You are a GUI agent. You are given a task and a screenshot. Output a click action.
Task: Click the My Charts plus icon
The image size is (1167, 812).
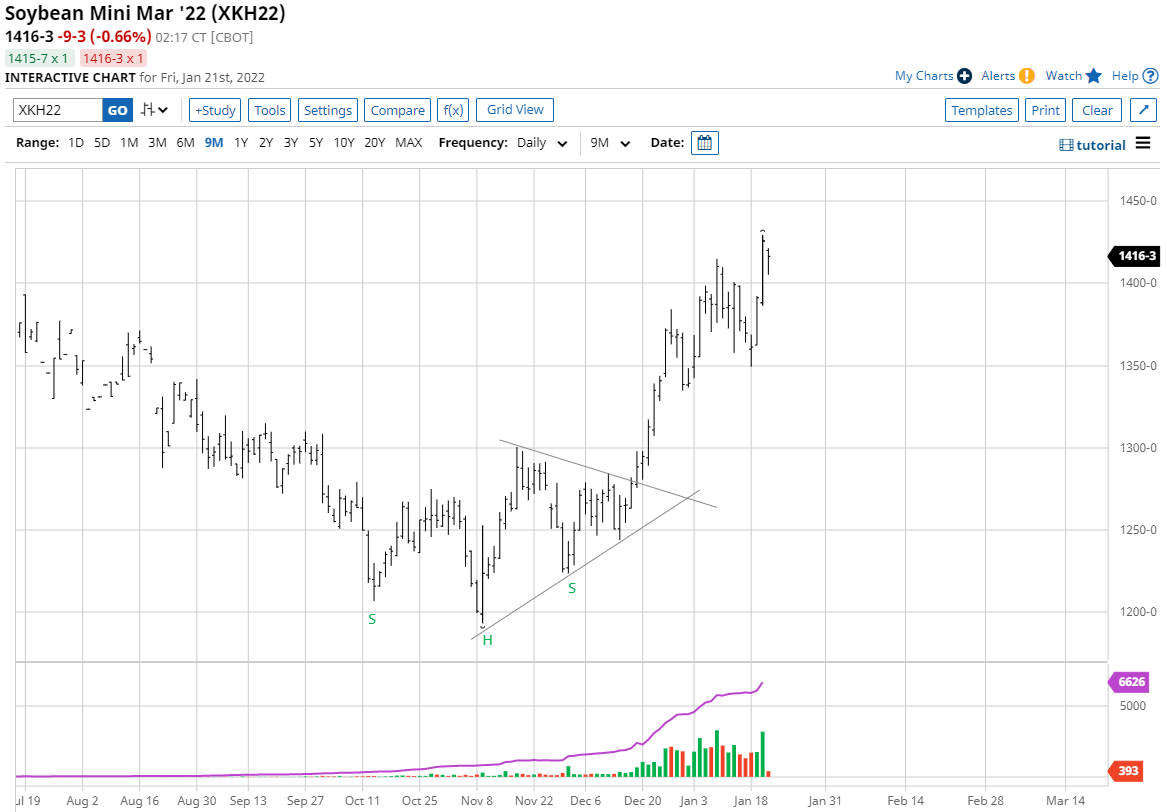[965, 76]
